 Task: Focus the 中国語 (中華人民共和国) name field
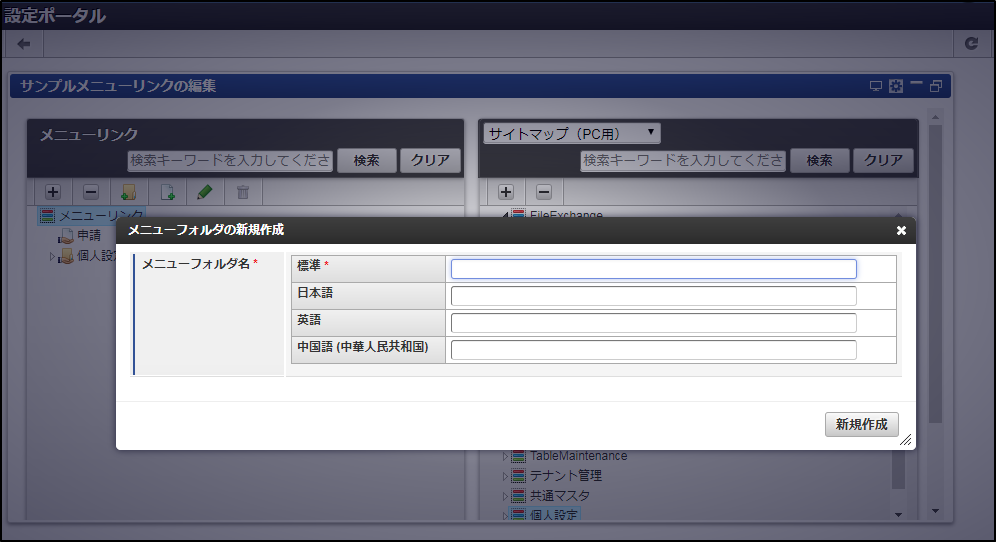tap(654, 350)
